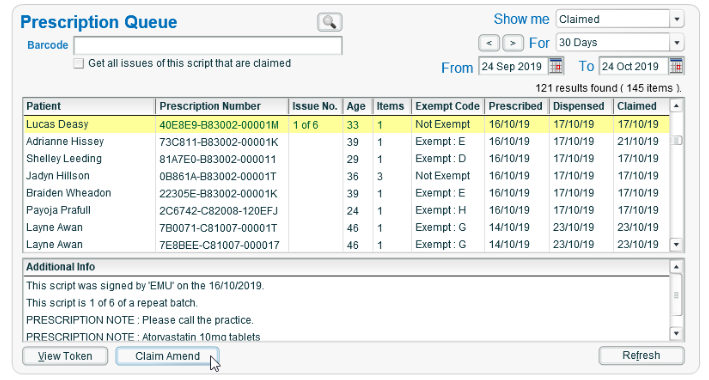
Task: Select the Braiden Wheadon row
Action: 346,193
